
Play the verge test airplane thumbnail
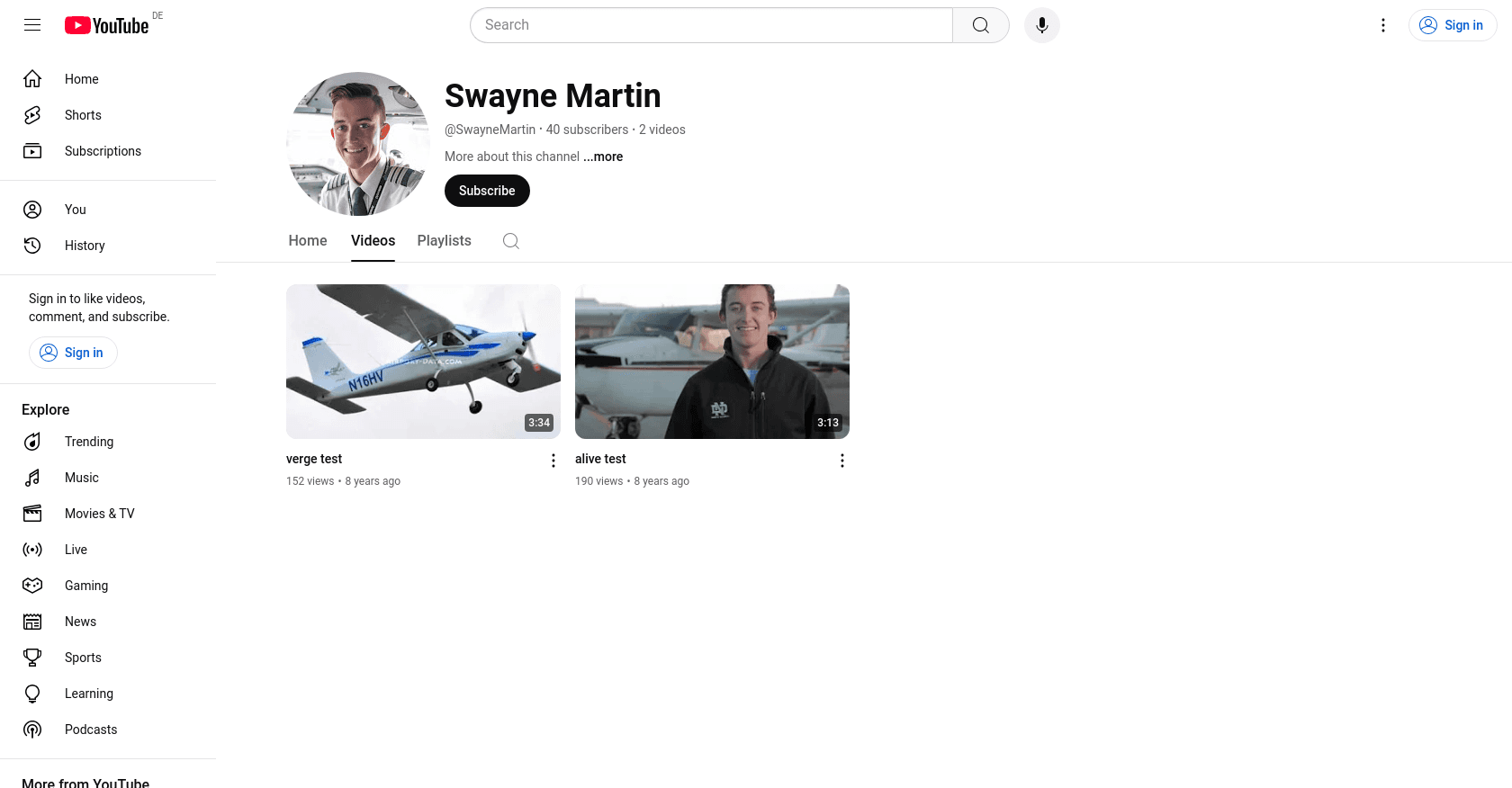[x=423, y=362]
